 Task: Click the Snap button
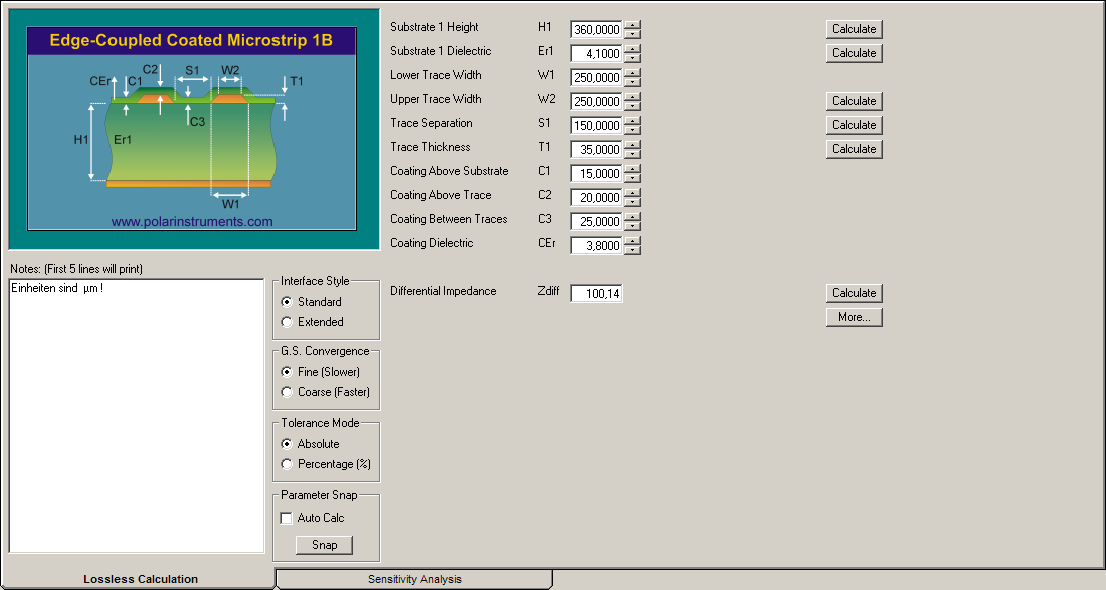coord(324,545)
